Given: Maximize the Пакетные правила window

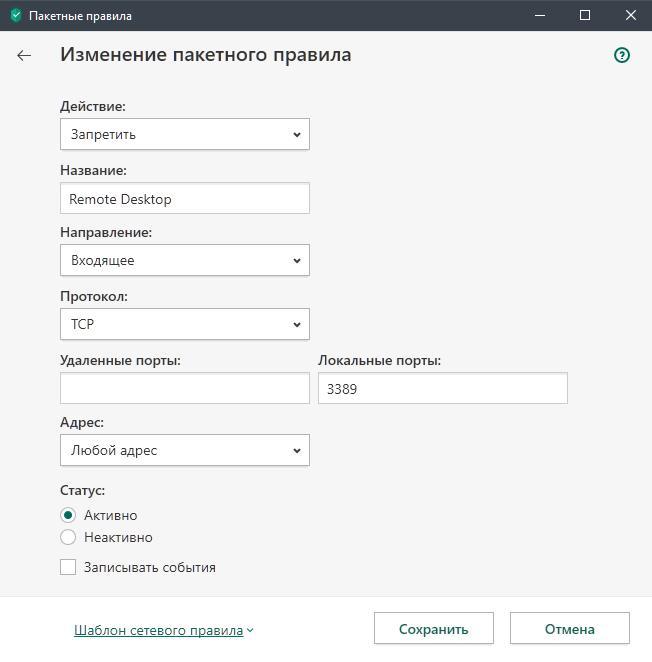Looking at the screenshot, I should point(585,16).
